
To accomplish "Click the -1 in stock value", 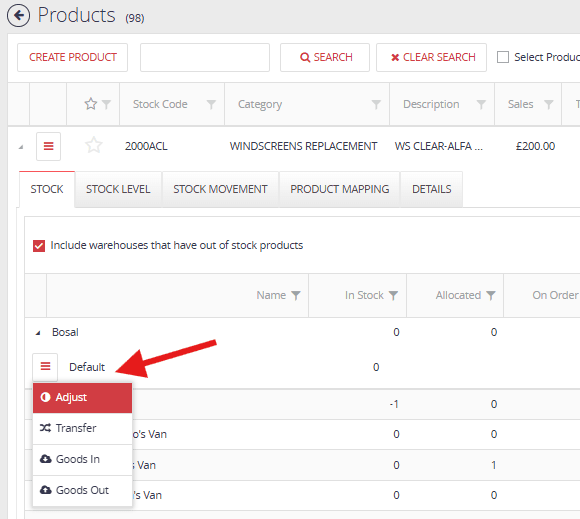I will (394, 404).
